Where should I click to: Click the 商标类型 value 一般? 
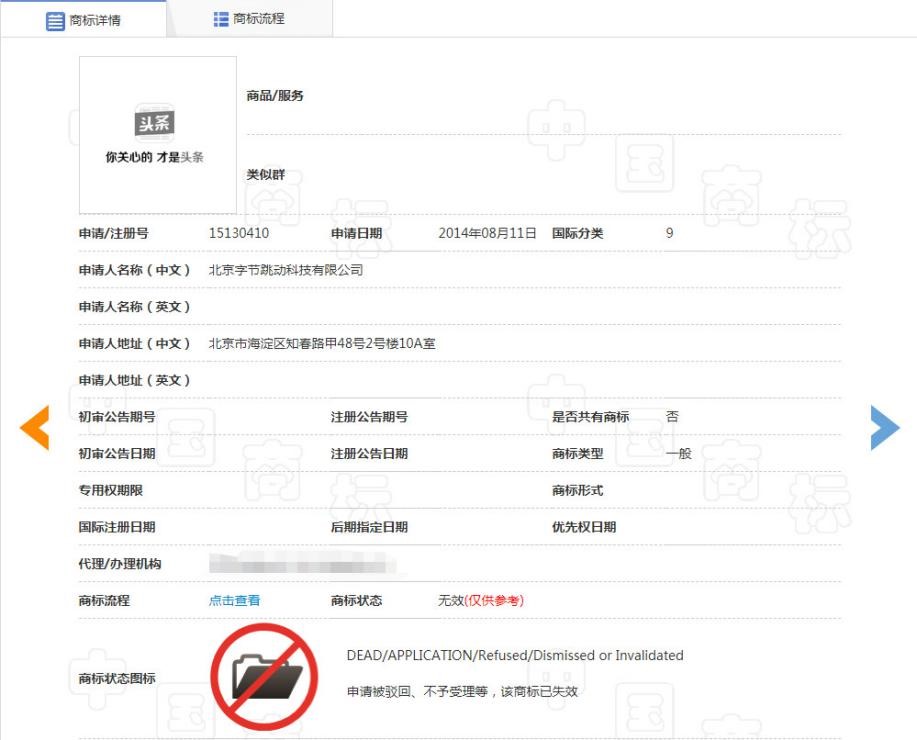678,454
